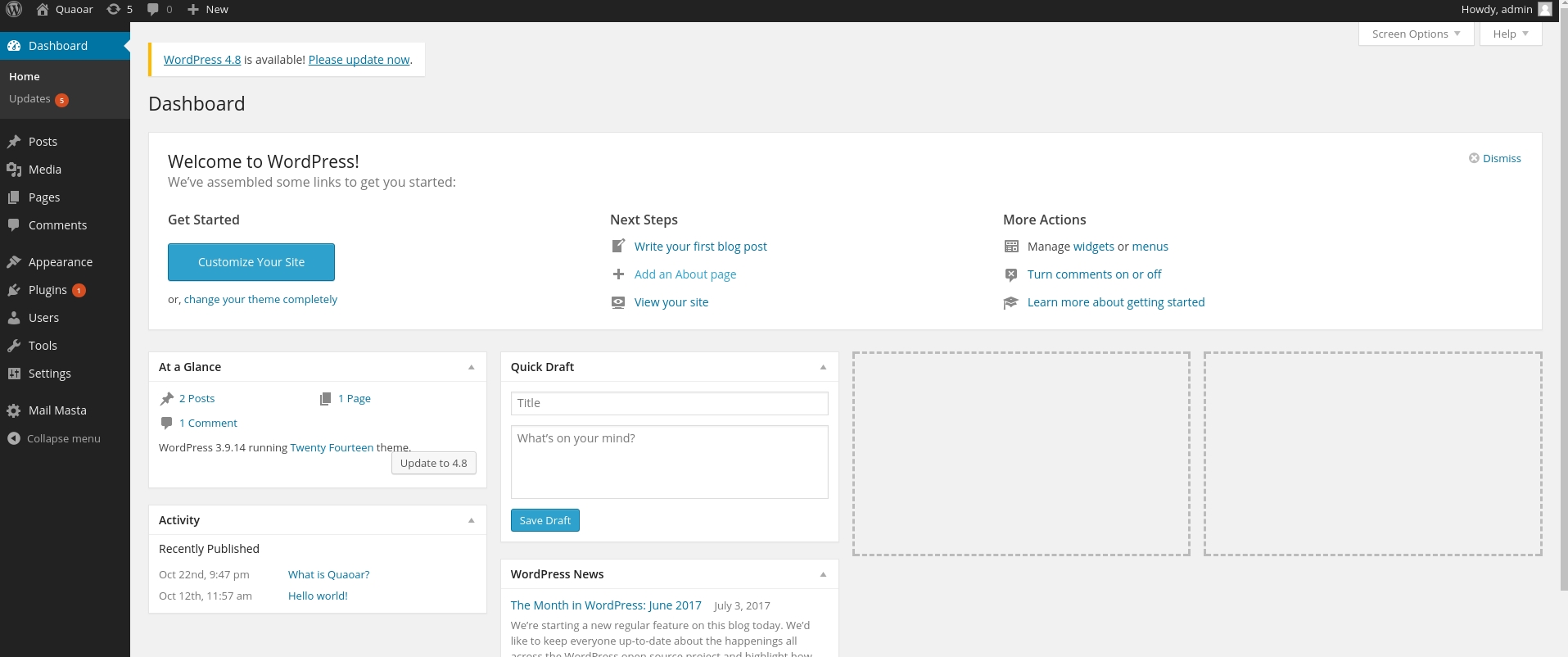Click the Users person icon in sidebar

tap(14, 318)
